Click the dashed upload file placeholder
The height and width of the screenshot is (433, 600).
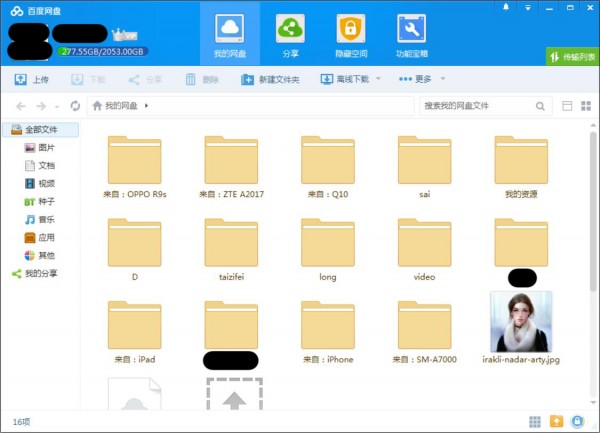click(x=234, y=394)
